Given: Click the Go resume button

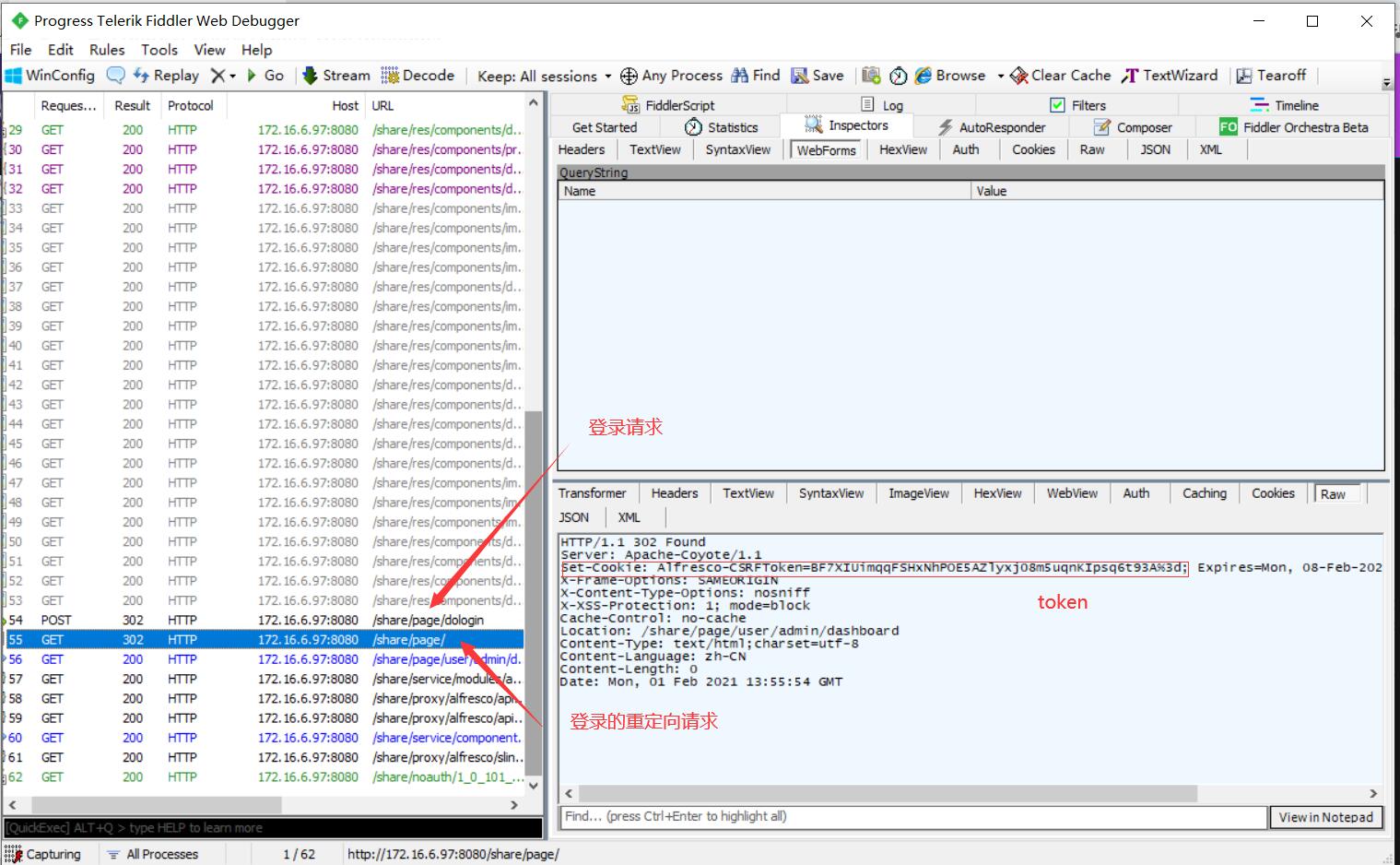Looking at the screenshot, I should [265, 76].
